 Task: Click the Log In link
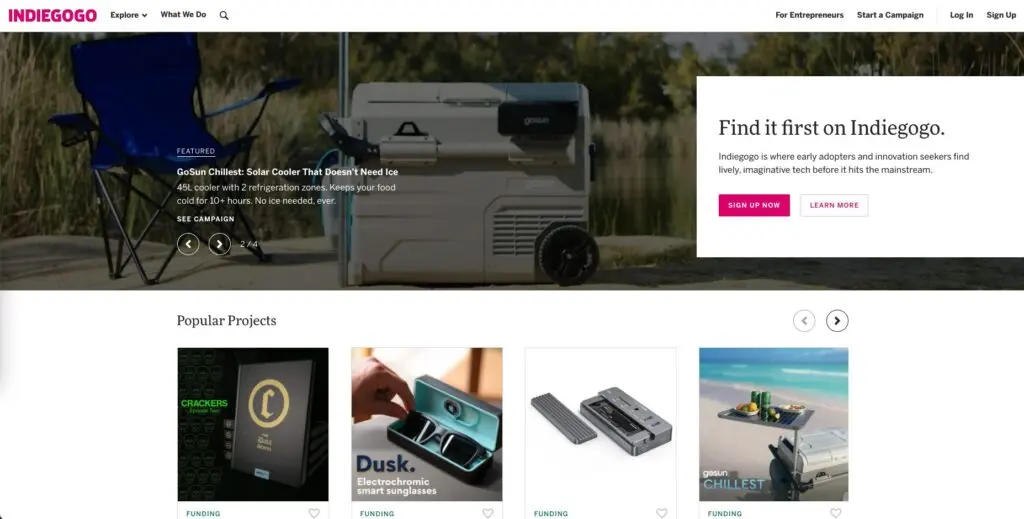961,15
